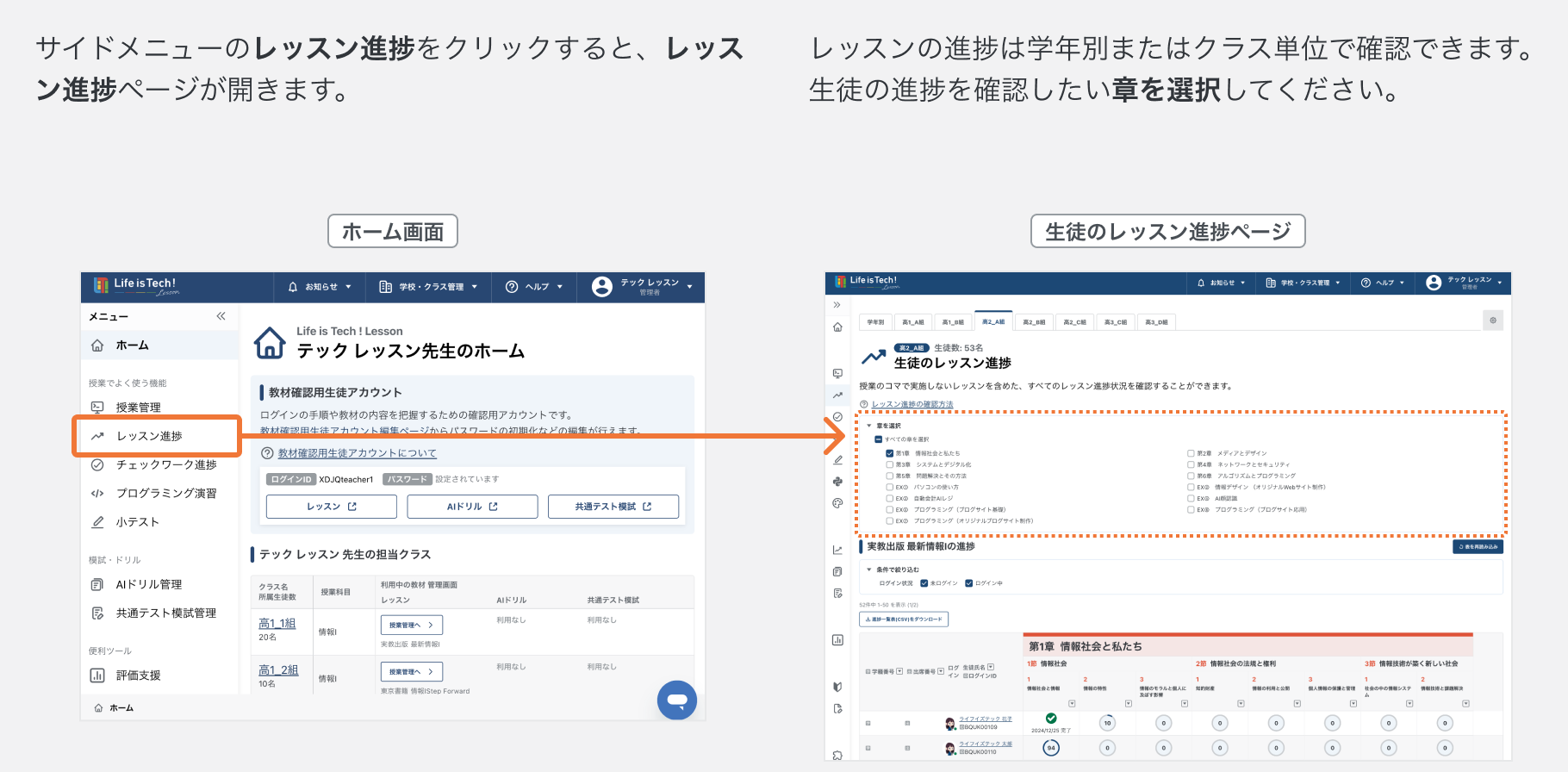This screenshot has width=1568, height=772.
Task: Switch to the 高1_B組 tab
Action: click(x=953, y=322)
